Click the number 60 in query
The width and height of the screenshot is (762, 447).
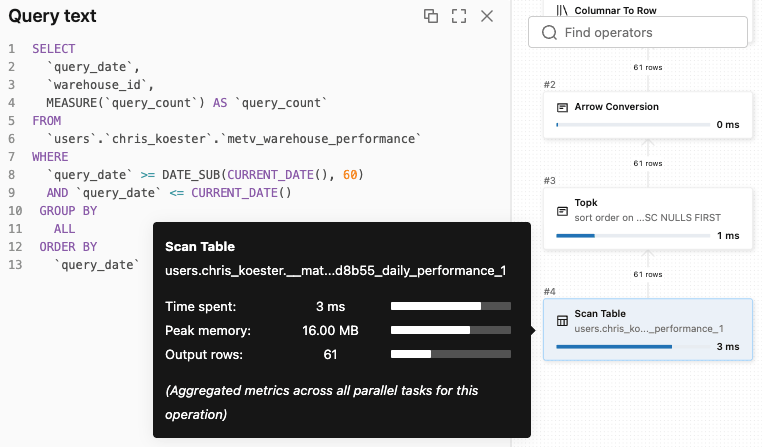click(x=350, y=174)
